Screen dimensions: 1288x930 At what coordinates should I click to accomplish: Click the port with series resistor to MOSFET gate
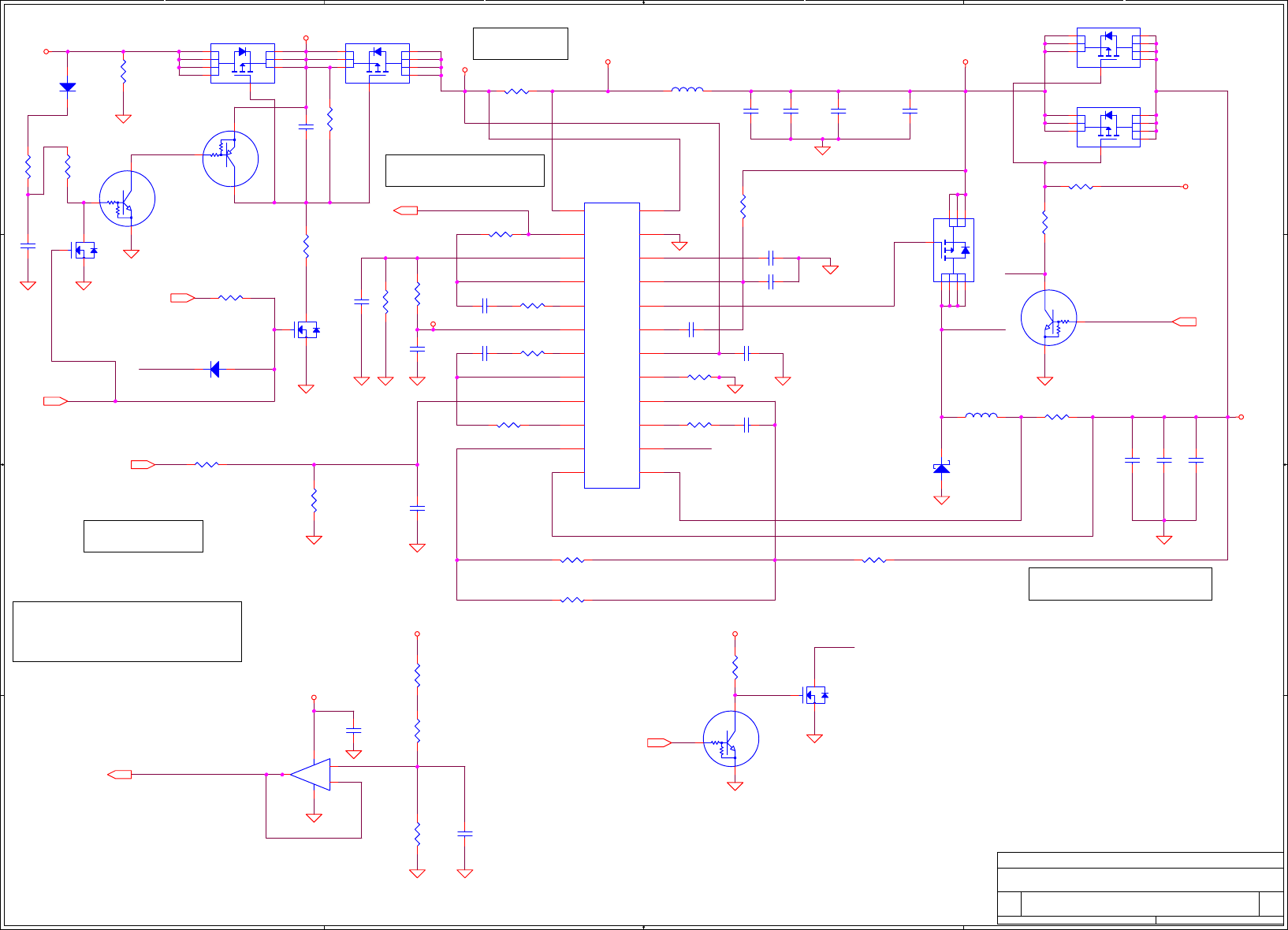(183, 298)
